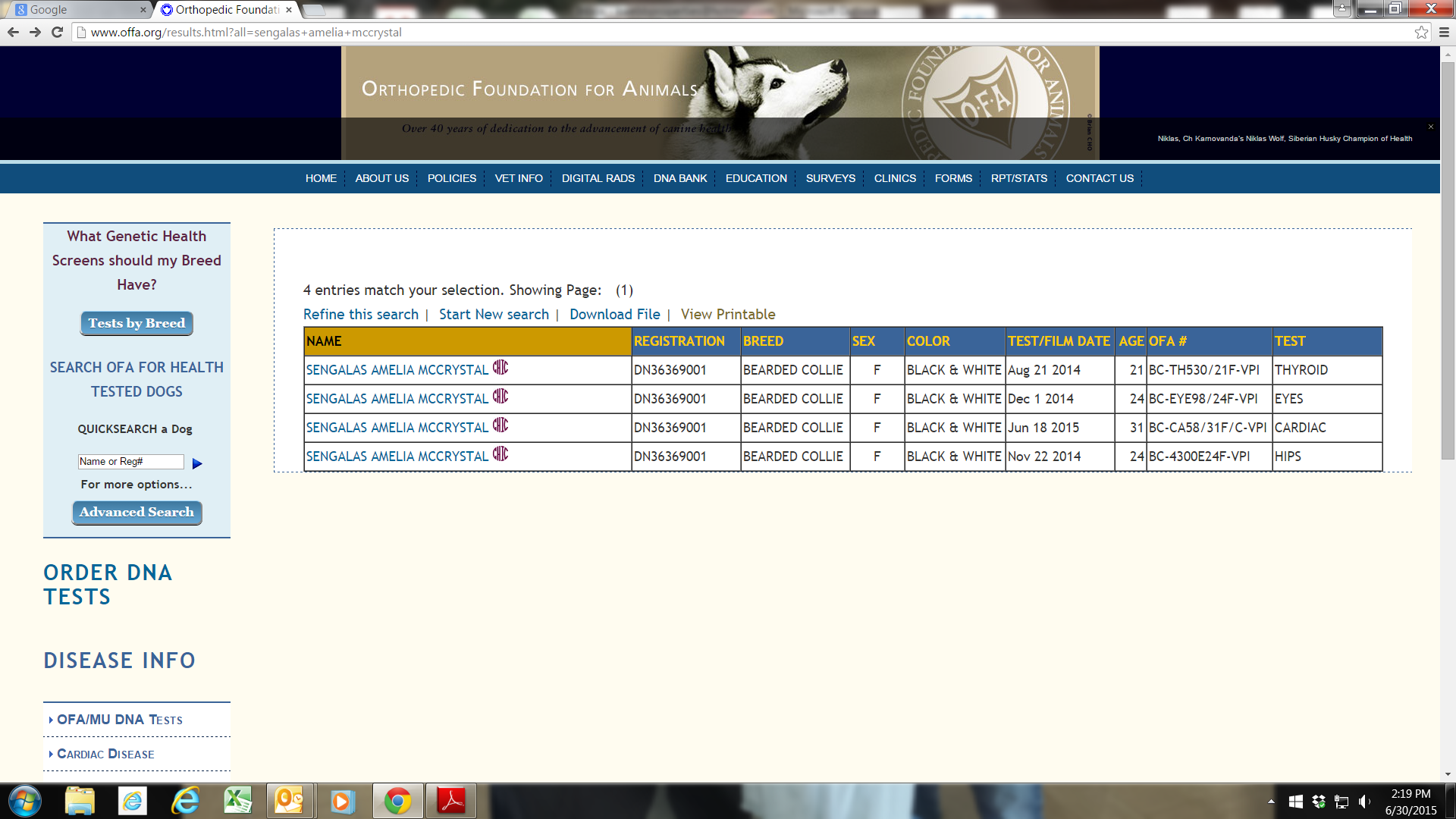Click the DISEASE INFO heading link
This screenshot has width=1456, height=819.
point(119,661)
